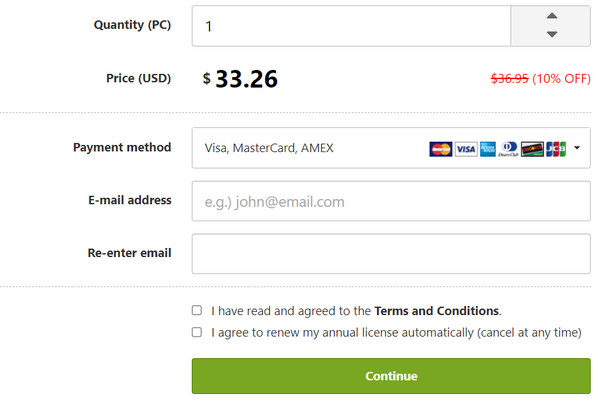Enable automatic annual license renewal checkbox
This screenshot has height=402, width=600.
tap(197, 332)
